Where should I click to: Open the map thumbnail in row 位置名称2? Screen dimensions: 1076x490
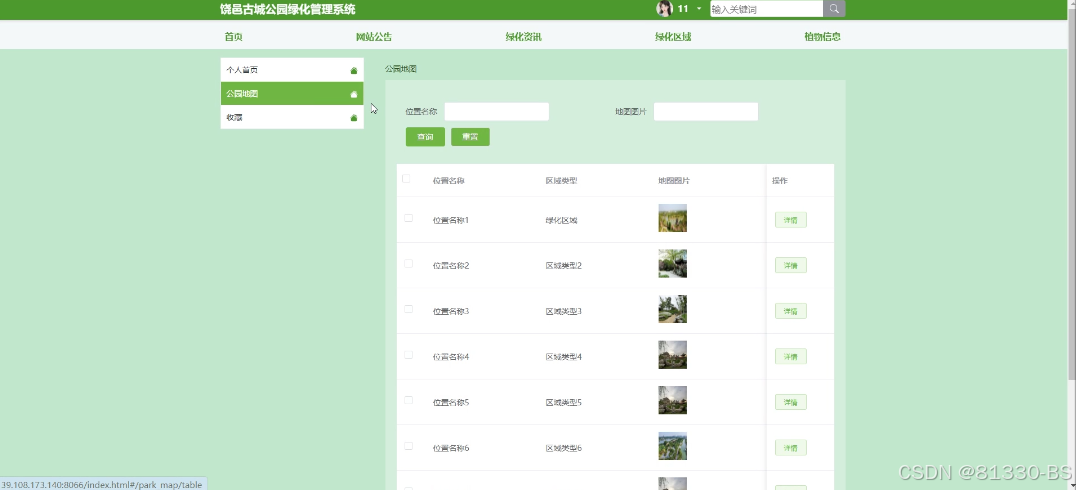click(672, 264)
